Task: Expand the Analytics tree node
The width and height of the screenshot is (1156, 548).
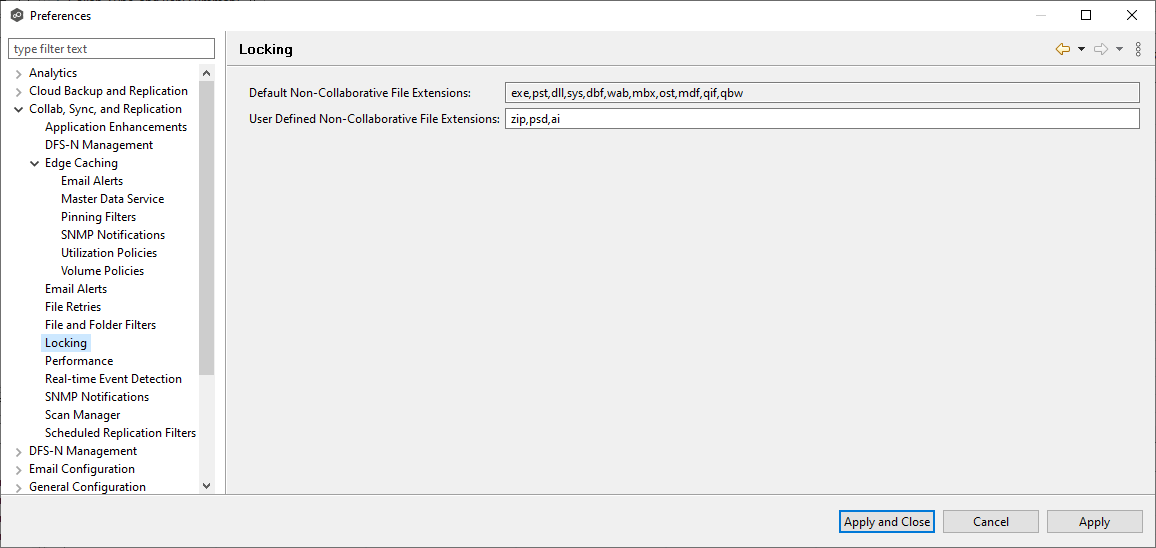Action: 19,73
